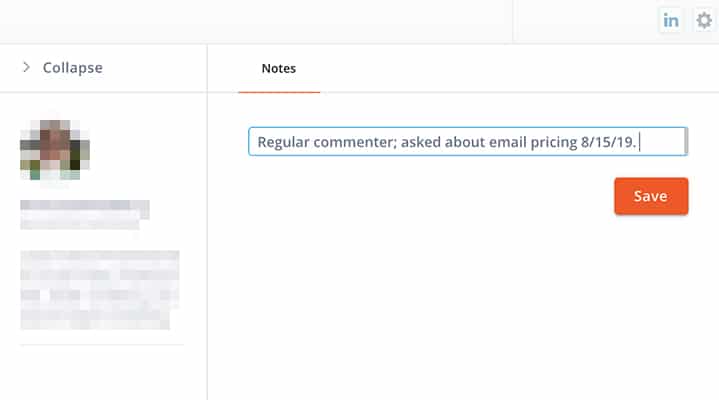Collapse the sidebar via the Collapse label
This screenshot has width=719, height=400.
click(x=72, y=68)
